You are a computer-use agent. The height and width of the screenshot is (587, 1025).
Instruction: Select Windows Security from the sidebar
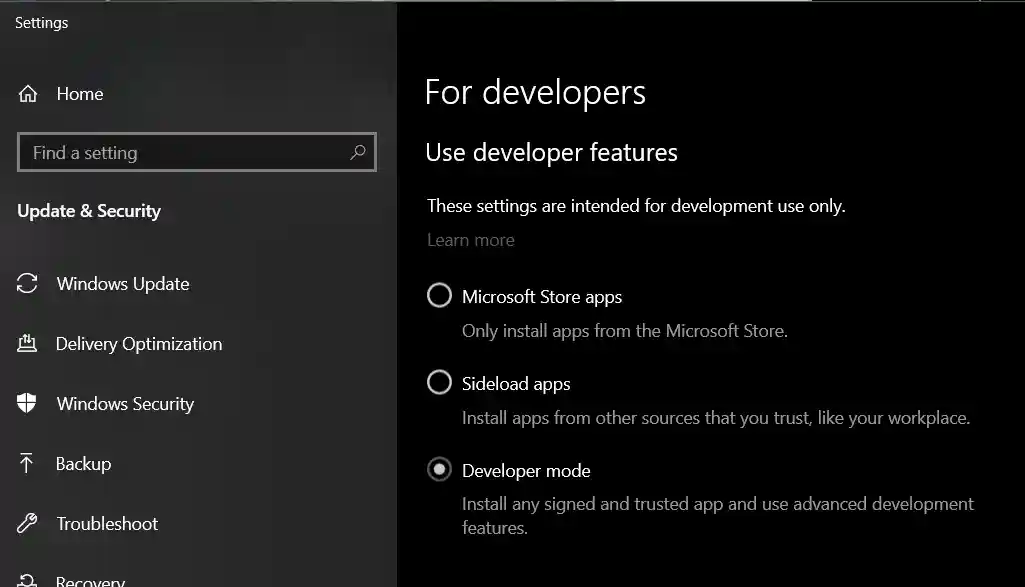(124, 404)
